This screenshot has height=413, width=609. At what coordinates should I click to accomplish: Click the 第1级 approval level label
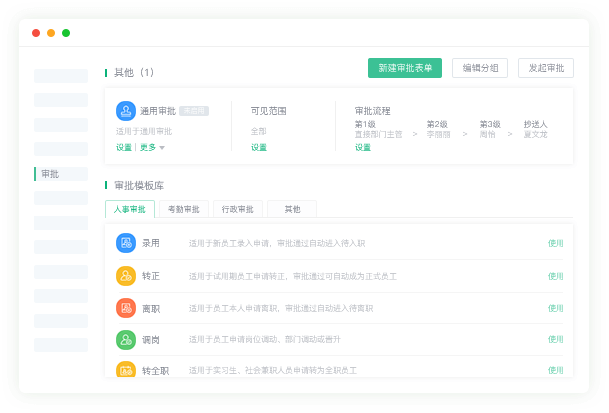[365, 124]
